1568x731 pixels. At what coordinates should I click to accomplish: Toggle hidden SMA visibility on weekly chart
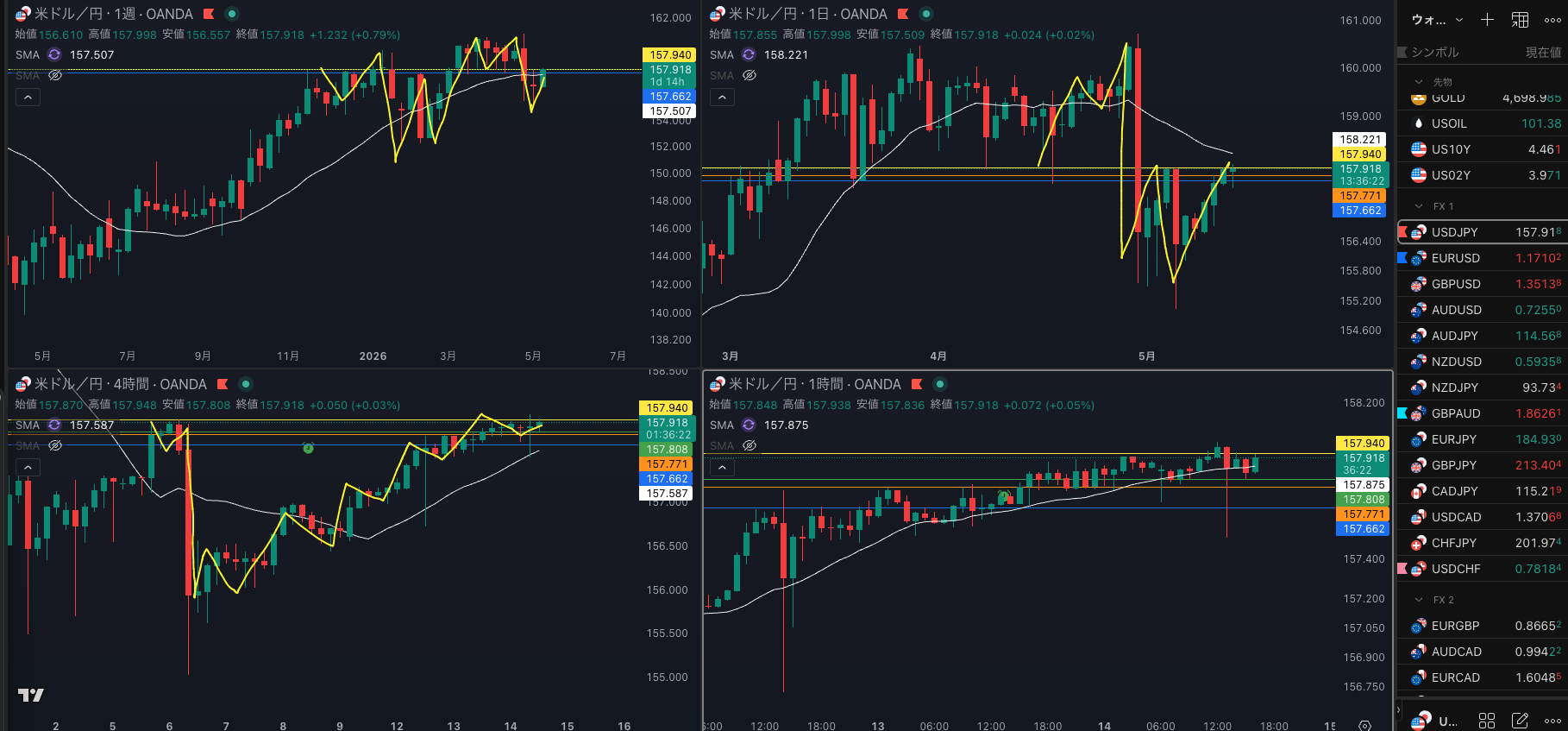(x=55, y=76)
